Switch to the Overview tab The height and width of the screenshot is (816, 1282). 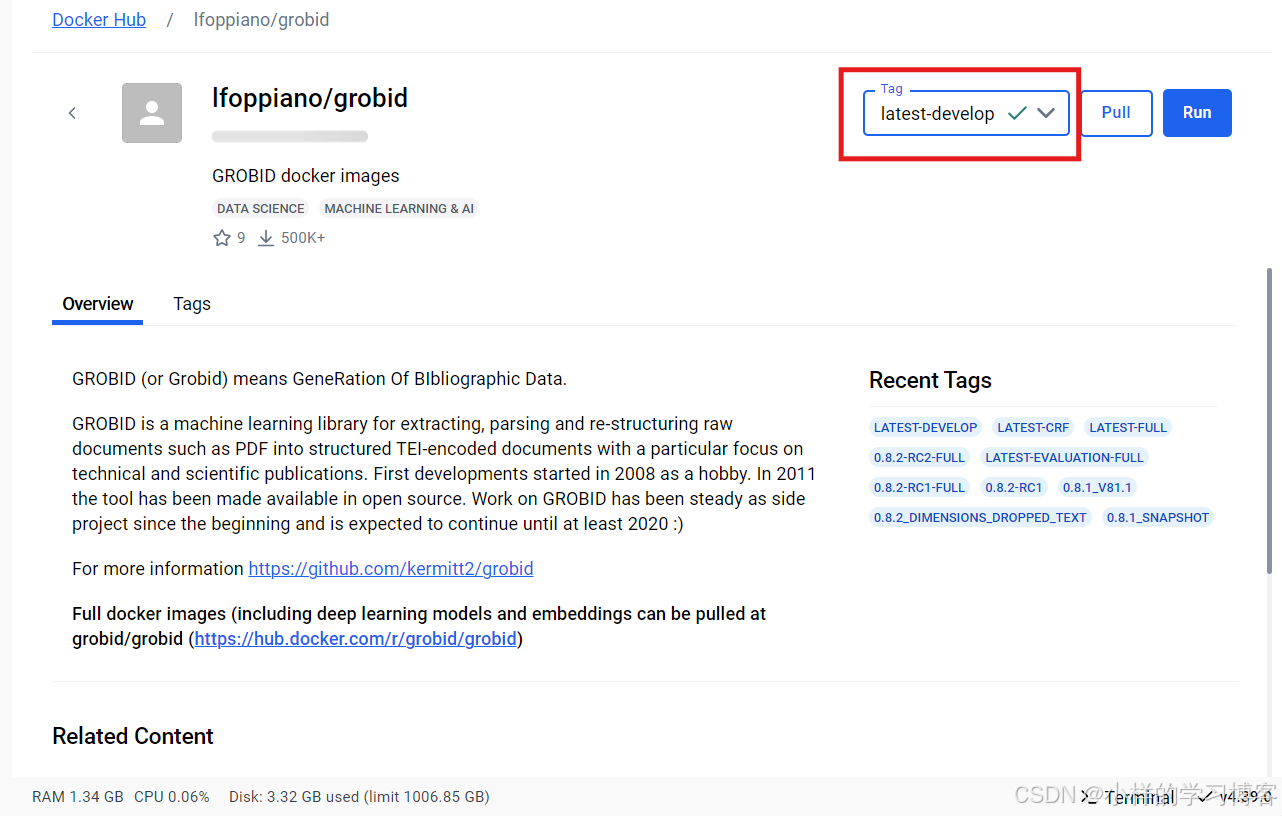pos(98,304)
